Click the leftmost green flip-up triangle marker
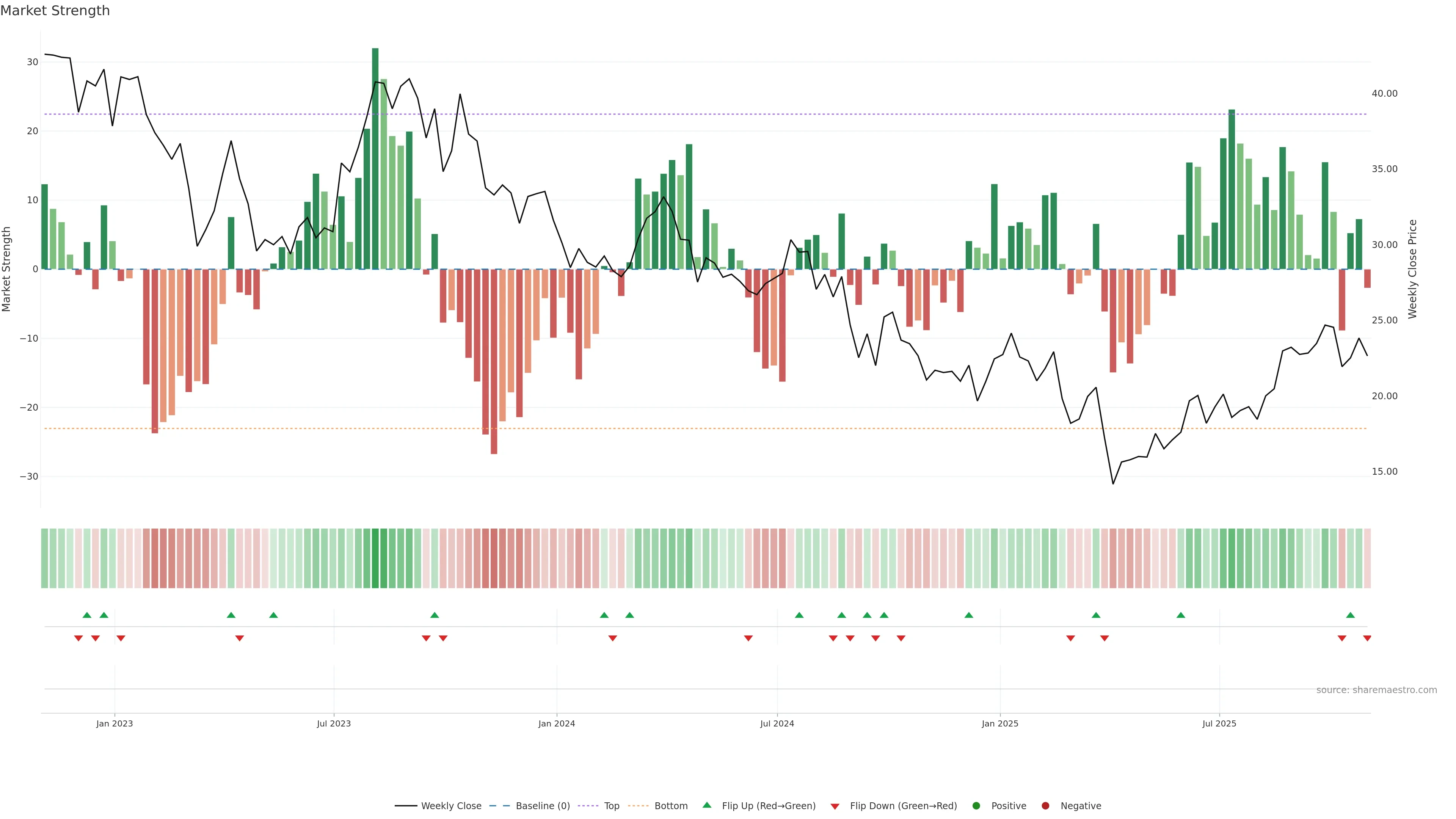Screen dimensions: 1456x819 coord(86,615)
